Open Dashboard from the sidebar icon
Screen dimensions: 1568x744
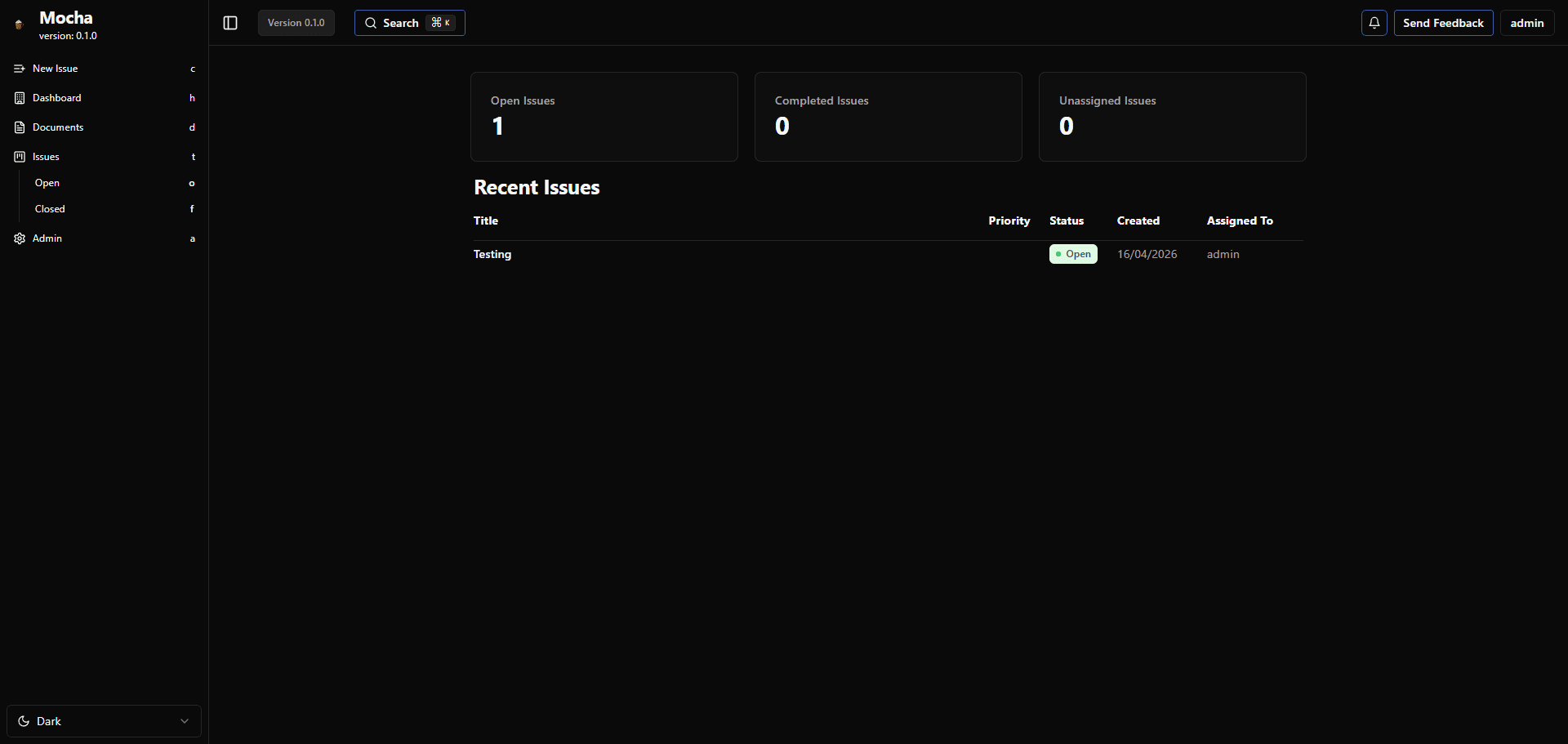19,98
